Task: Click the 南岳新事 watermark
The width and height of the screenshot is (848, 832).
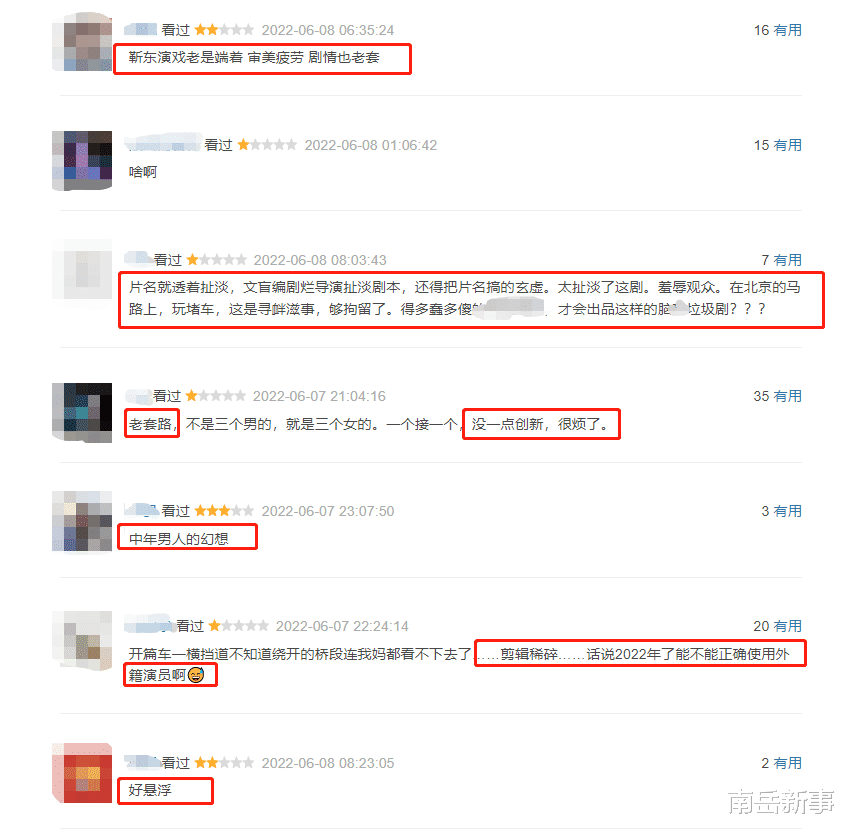Action: click(x=781, y=802)
